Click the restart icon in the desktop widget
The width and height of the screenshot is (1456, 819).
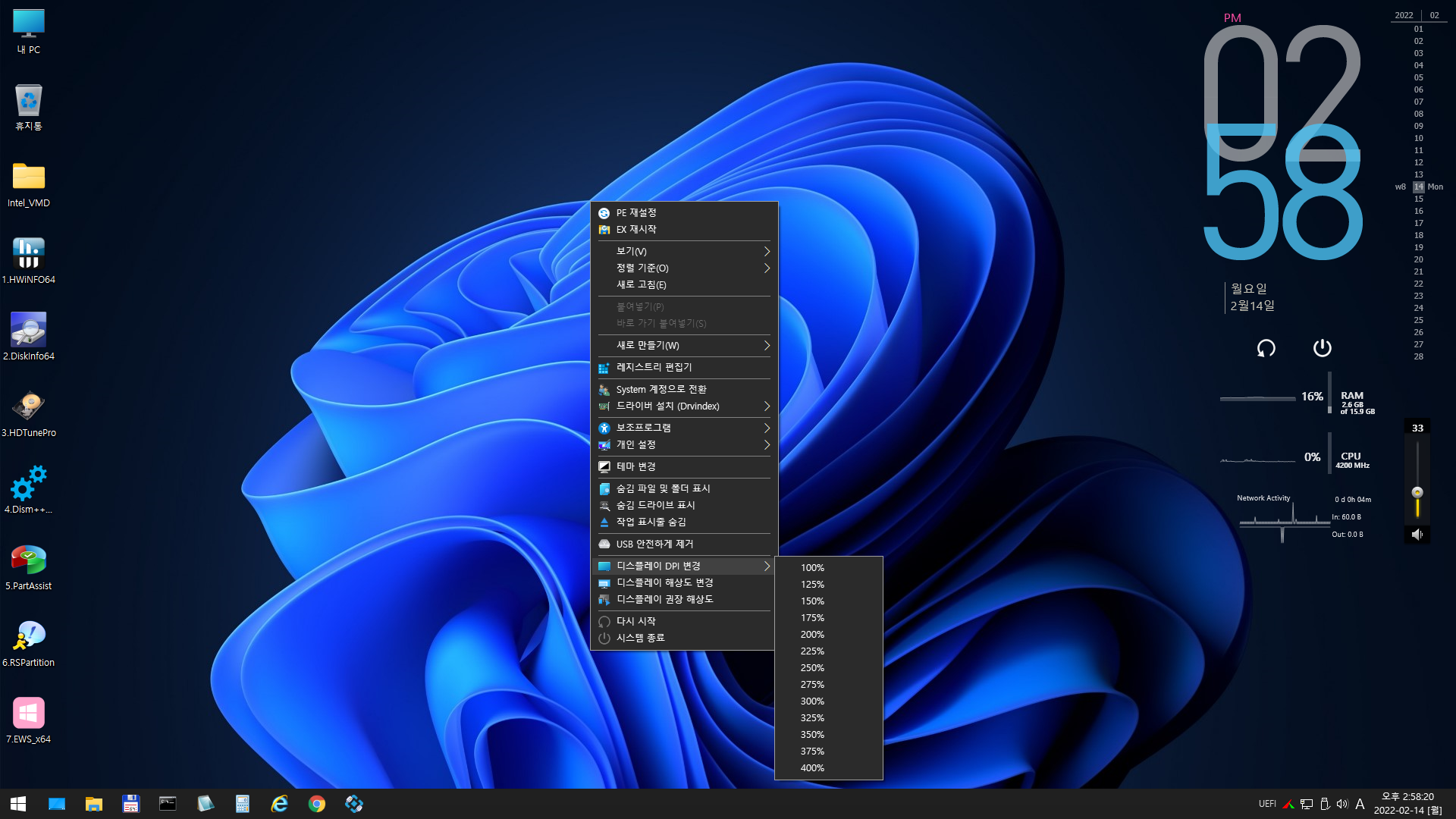pyautogui.click(x=1266, y=348)
